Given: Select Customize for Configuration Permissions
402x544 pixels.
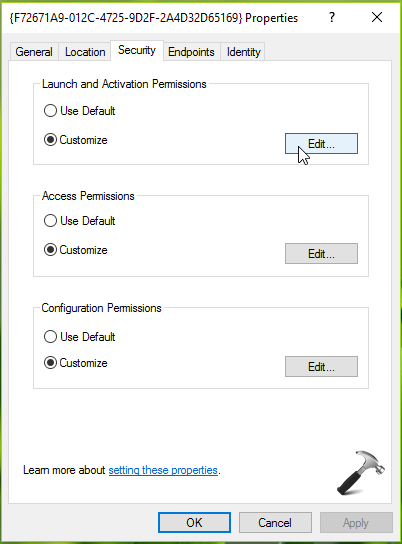Looking at the screenshot, I should tap(76, 363).
